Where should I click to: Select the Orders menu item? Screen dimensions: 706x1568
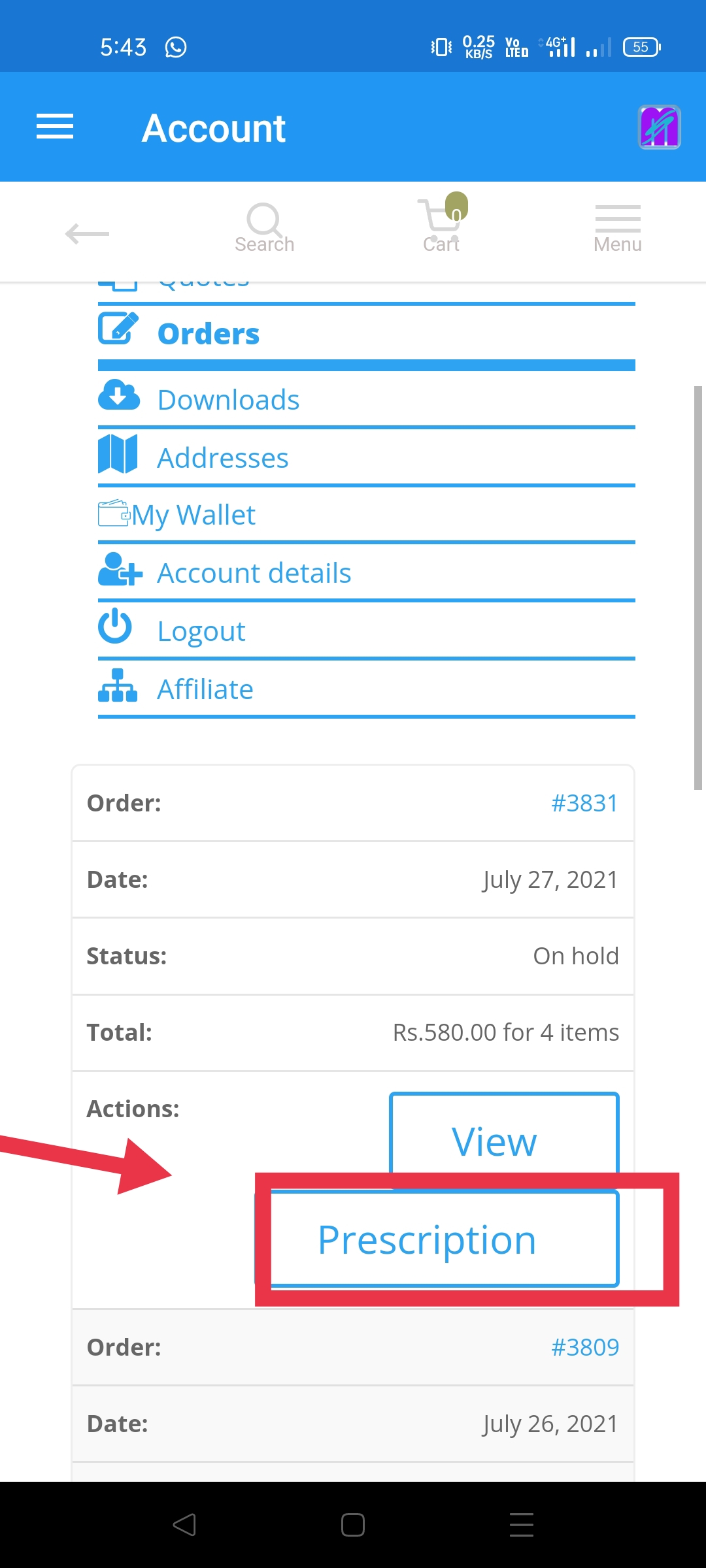(209, 334)
